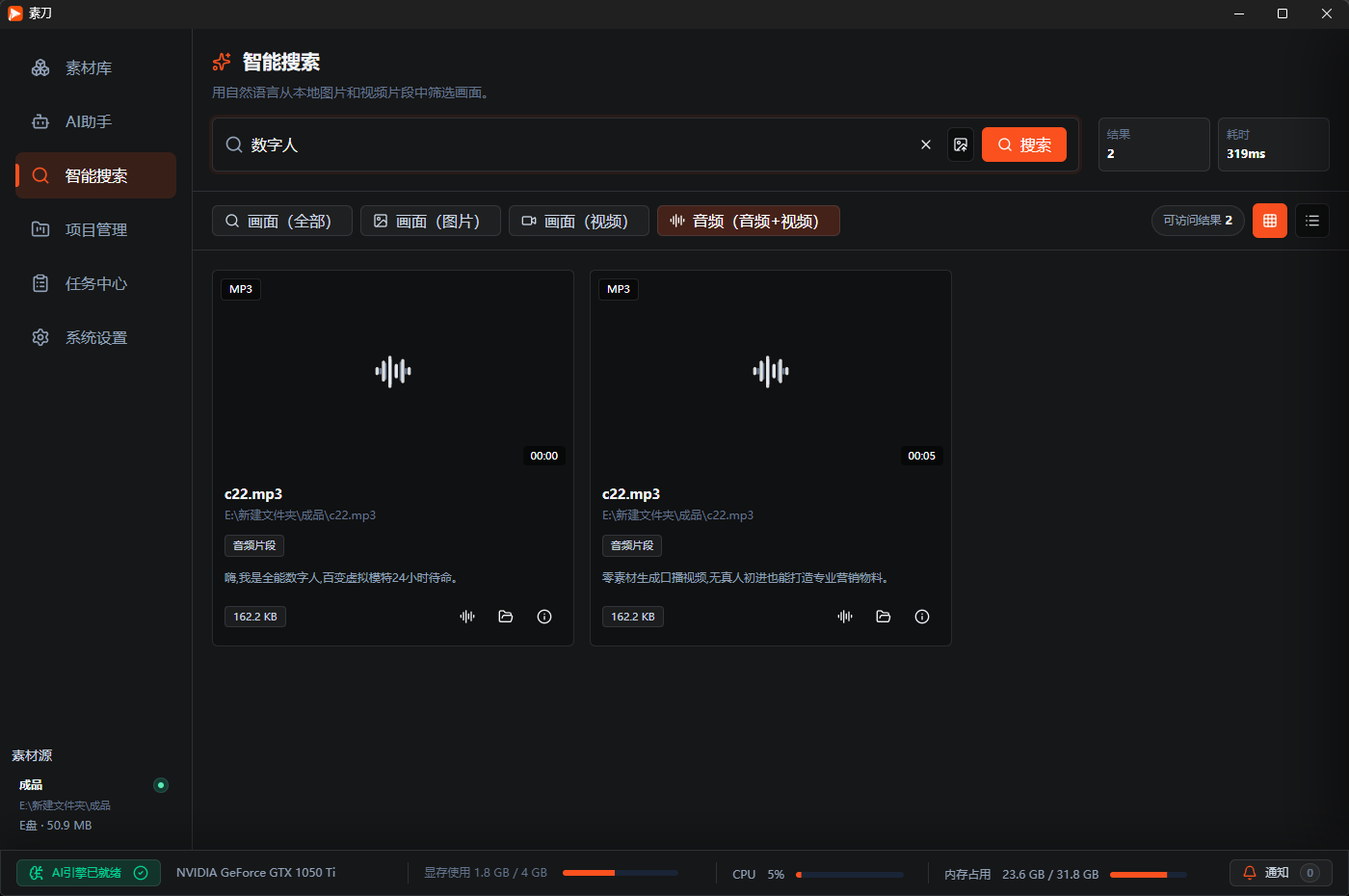Viewport: 1349px width, 896px height.
Task: Select the 成品 material source entry
Action: 93,804
